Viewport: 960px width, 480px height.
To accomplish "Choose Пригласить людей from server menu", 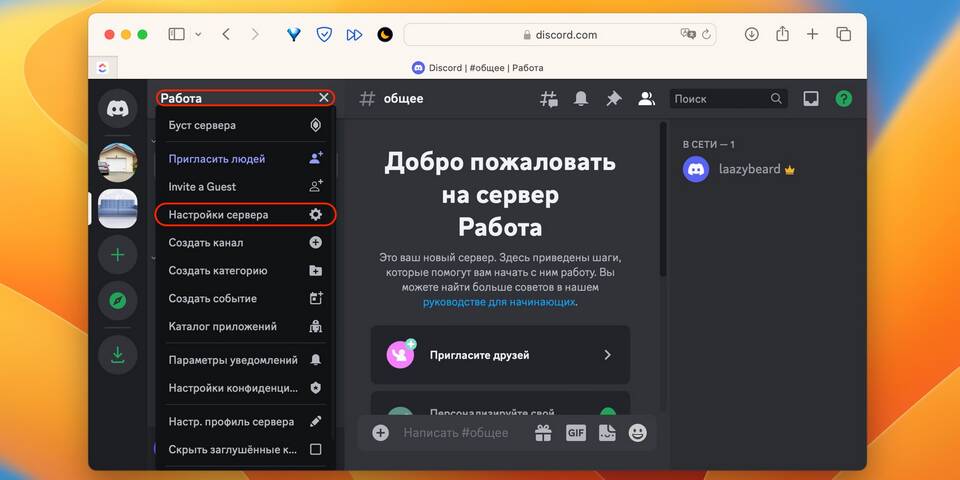I will pos(246,159).
